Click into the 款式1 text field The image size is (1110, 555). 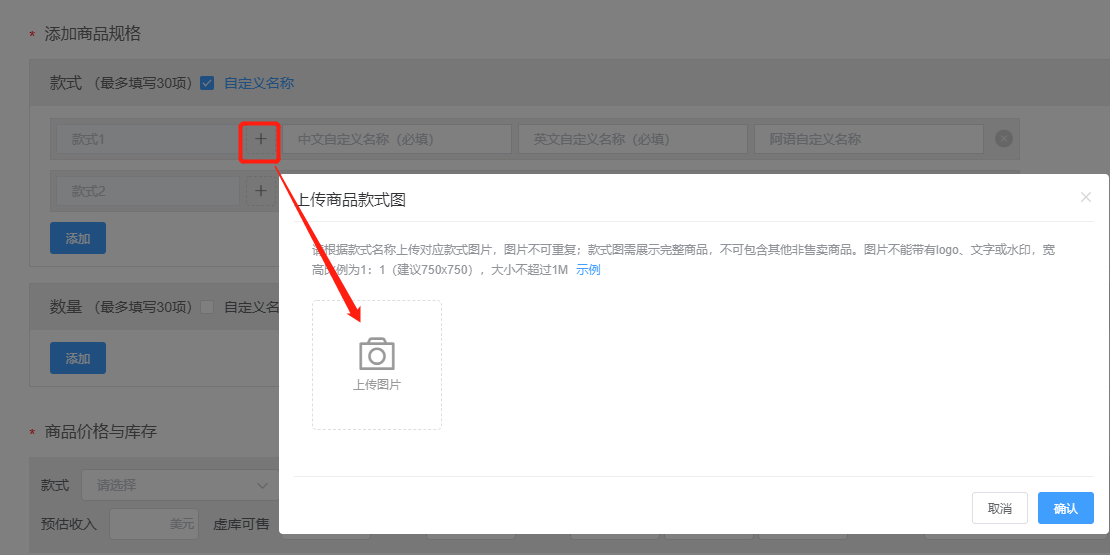click(146, 139)
